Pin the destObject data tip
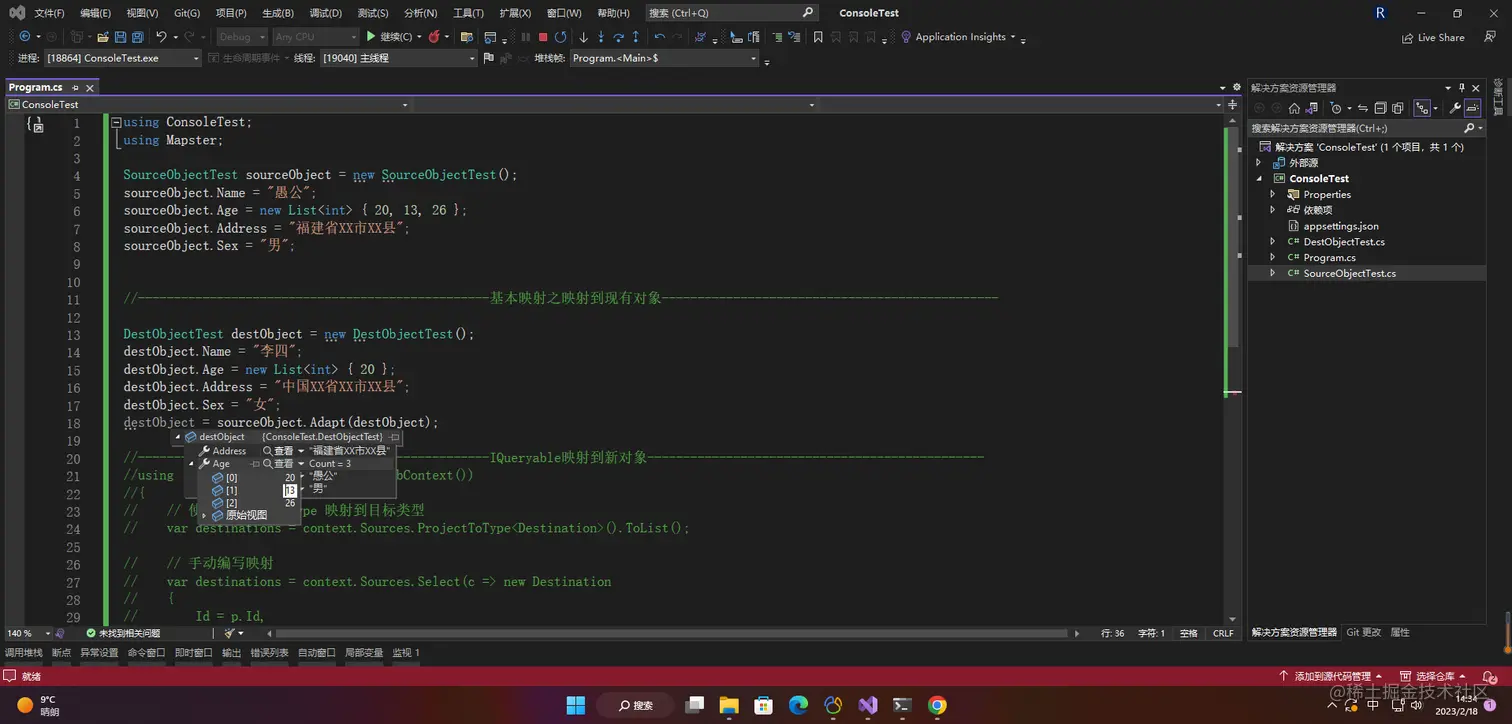Image resolution: width=1512 pixels, height=724 pixels. pos(395,437)
